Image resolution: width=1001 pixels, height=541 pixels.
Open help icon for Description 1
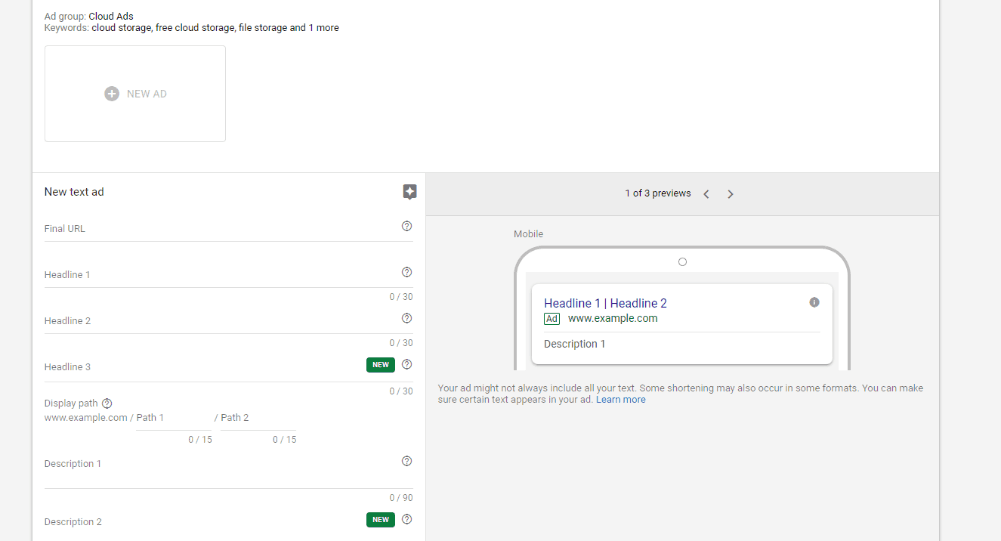[x=407, y=461]
